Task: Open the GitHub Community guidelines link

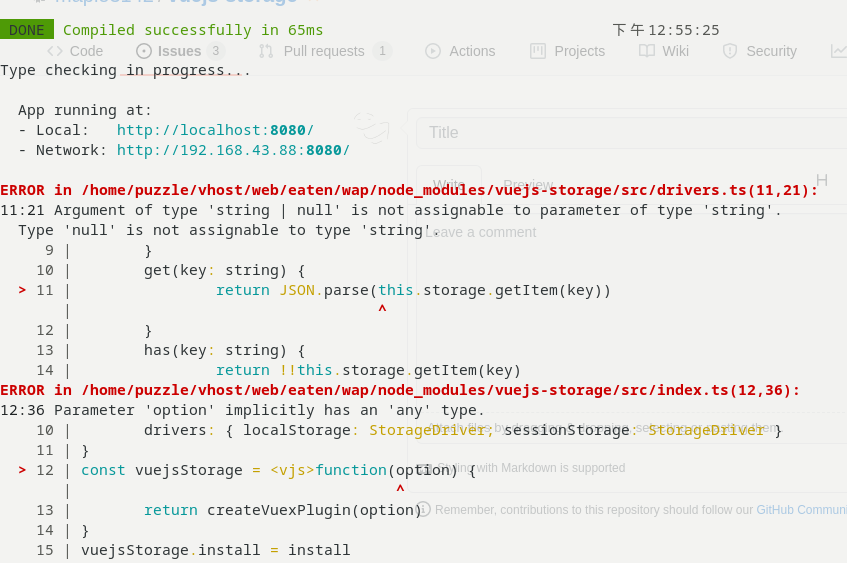Action: click(802, 510)
